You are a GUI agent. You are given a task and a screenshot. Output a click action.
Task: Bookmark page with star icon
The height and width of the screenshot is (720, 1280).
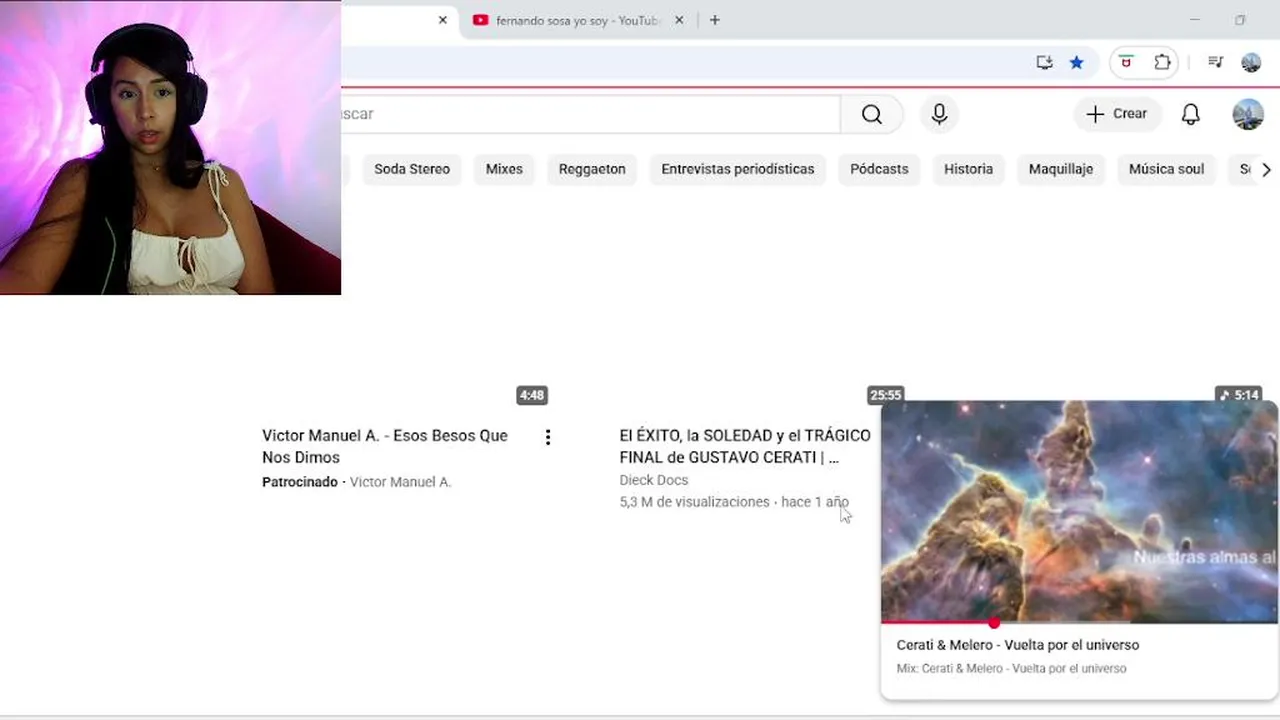(1076, 62)
